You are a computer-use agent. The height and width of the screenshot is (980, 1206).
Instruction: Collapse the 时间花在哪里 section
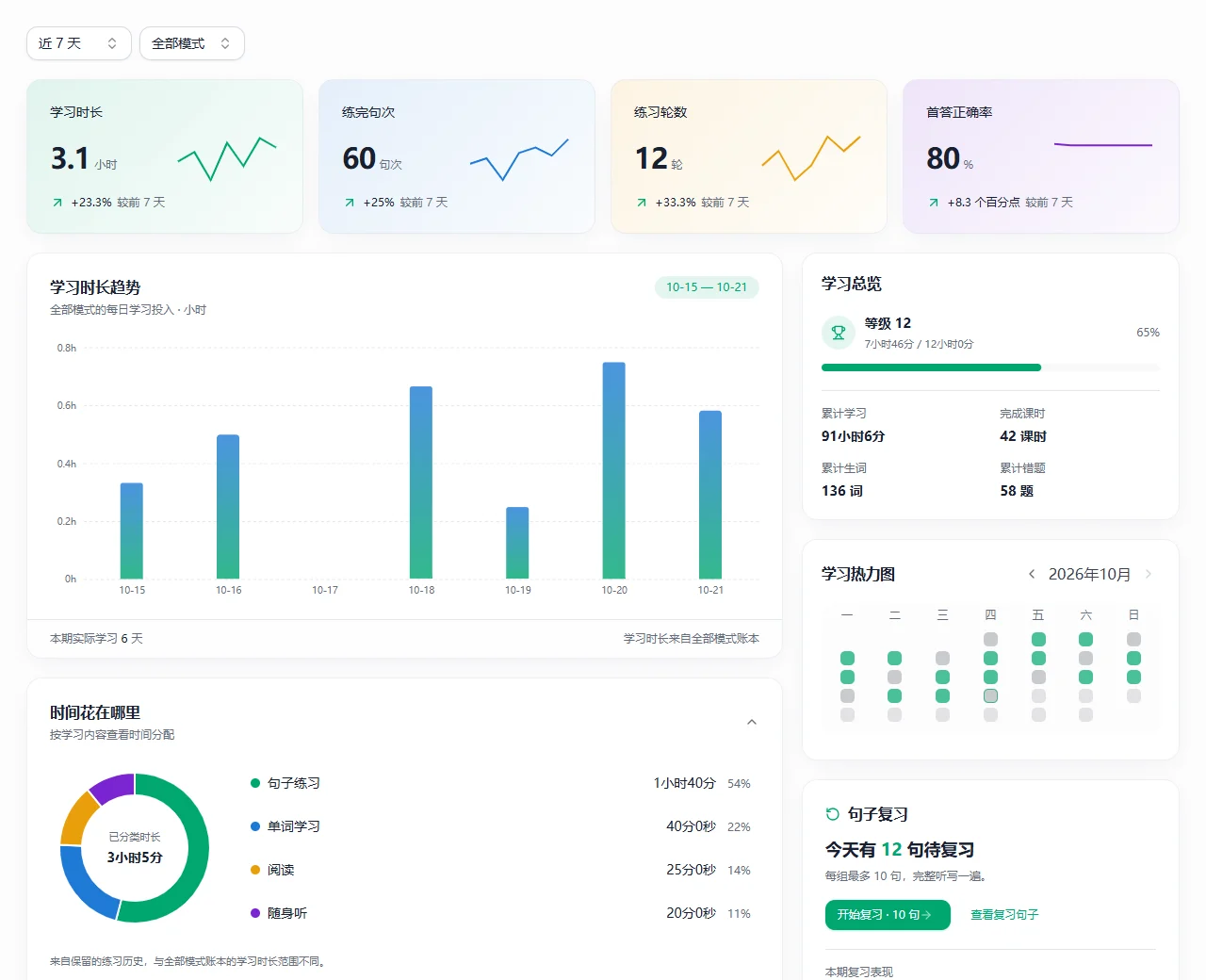tap(752, 723)
